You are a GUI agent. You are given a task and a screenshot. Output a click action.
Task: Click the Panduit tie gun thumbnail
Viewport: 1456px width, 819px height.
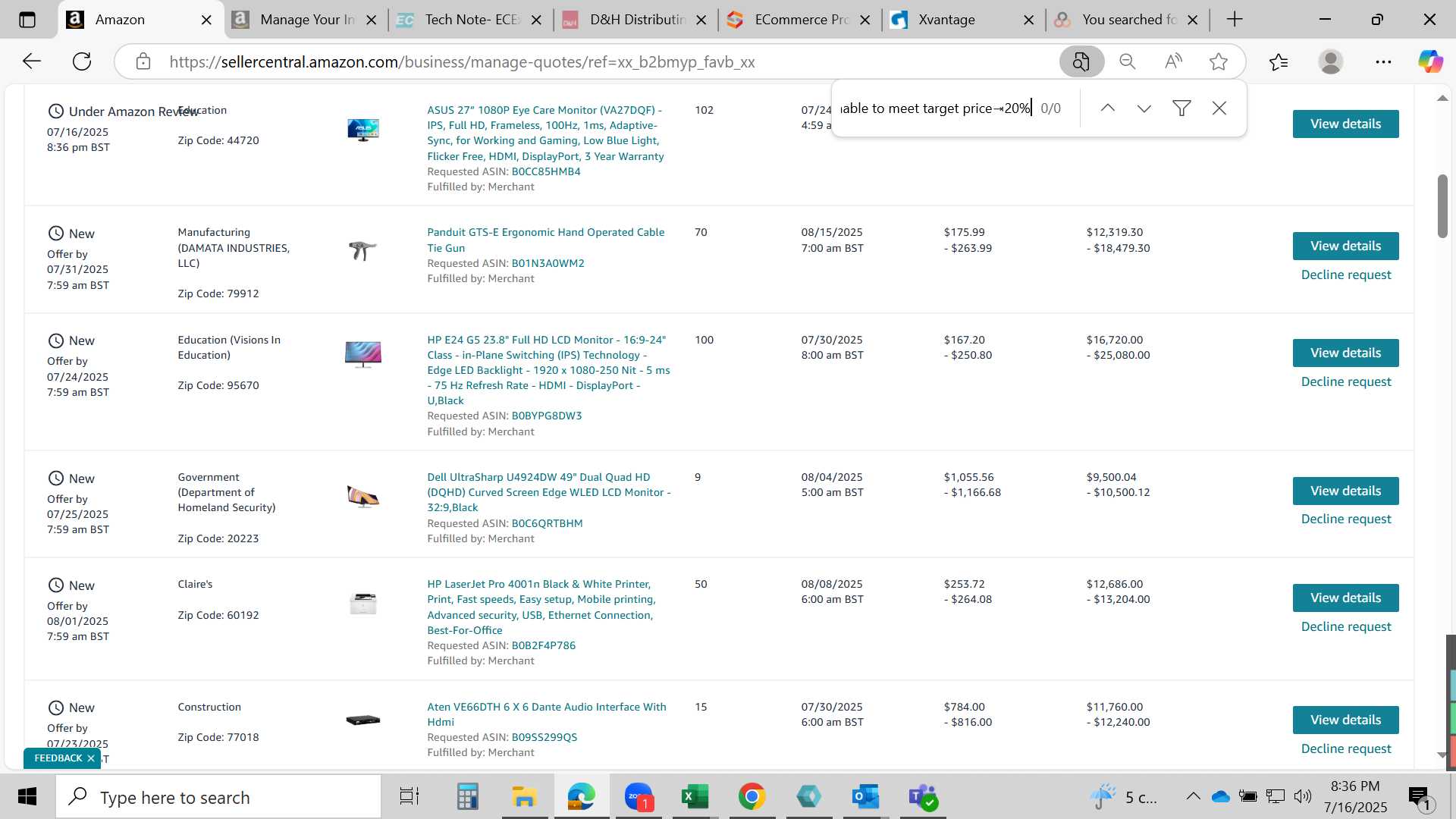coord(362,249)
